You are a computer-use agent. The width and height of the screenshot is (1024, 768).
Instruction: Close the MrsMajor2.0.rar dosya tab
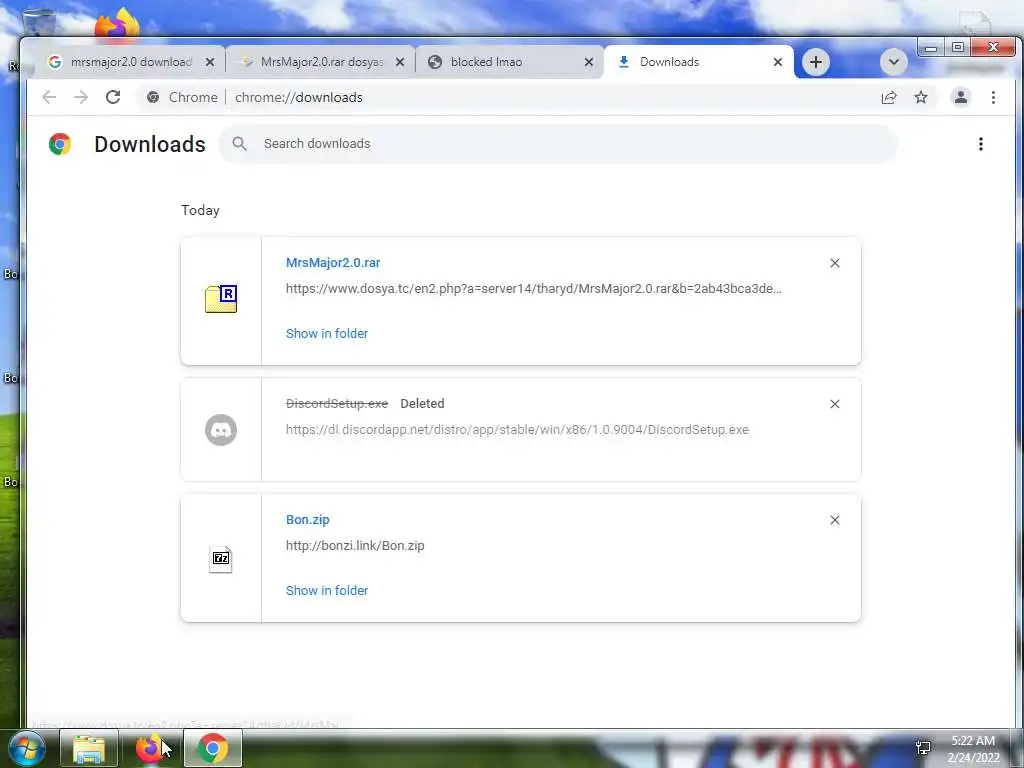tap(400, 62)
